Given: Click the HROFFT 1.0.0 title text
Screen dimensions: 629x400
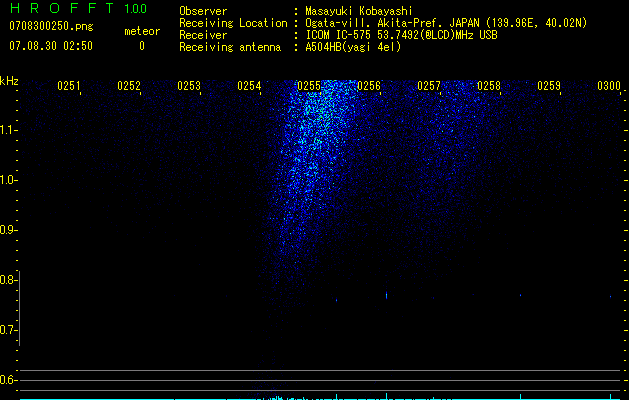Looking at the screenshot, I should click(78, 8).
